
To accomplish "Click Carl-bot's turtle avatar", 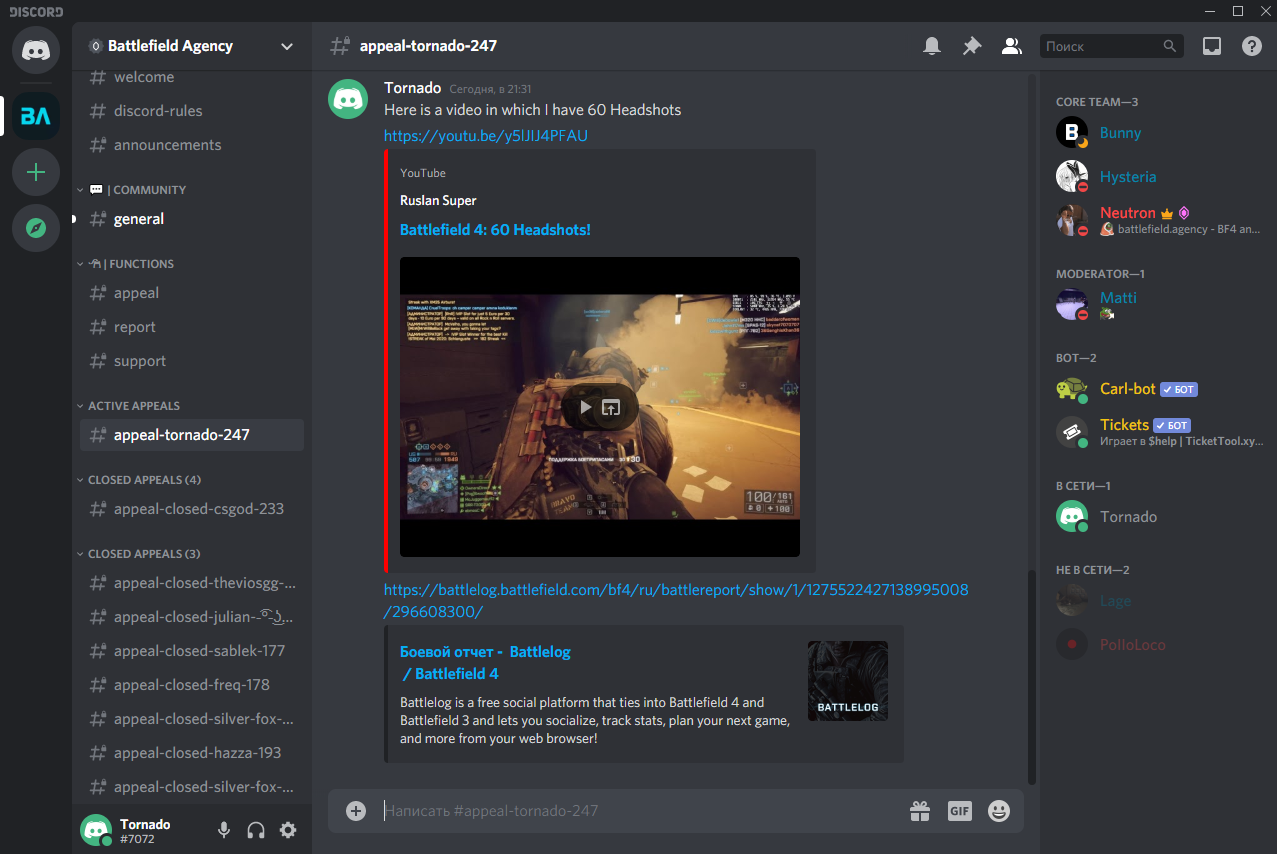I will coord(1072,388).
